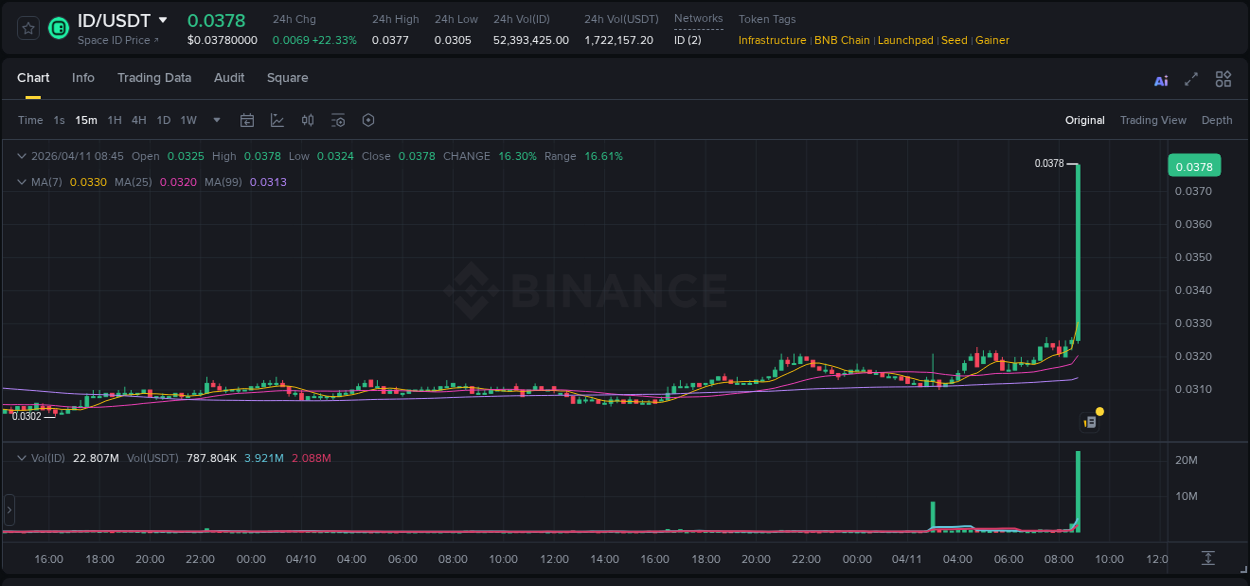Viewport: 1250px width, 586px height.
Task: Click the MA(25) value 0.0320
Action: (x=178, y=182)
